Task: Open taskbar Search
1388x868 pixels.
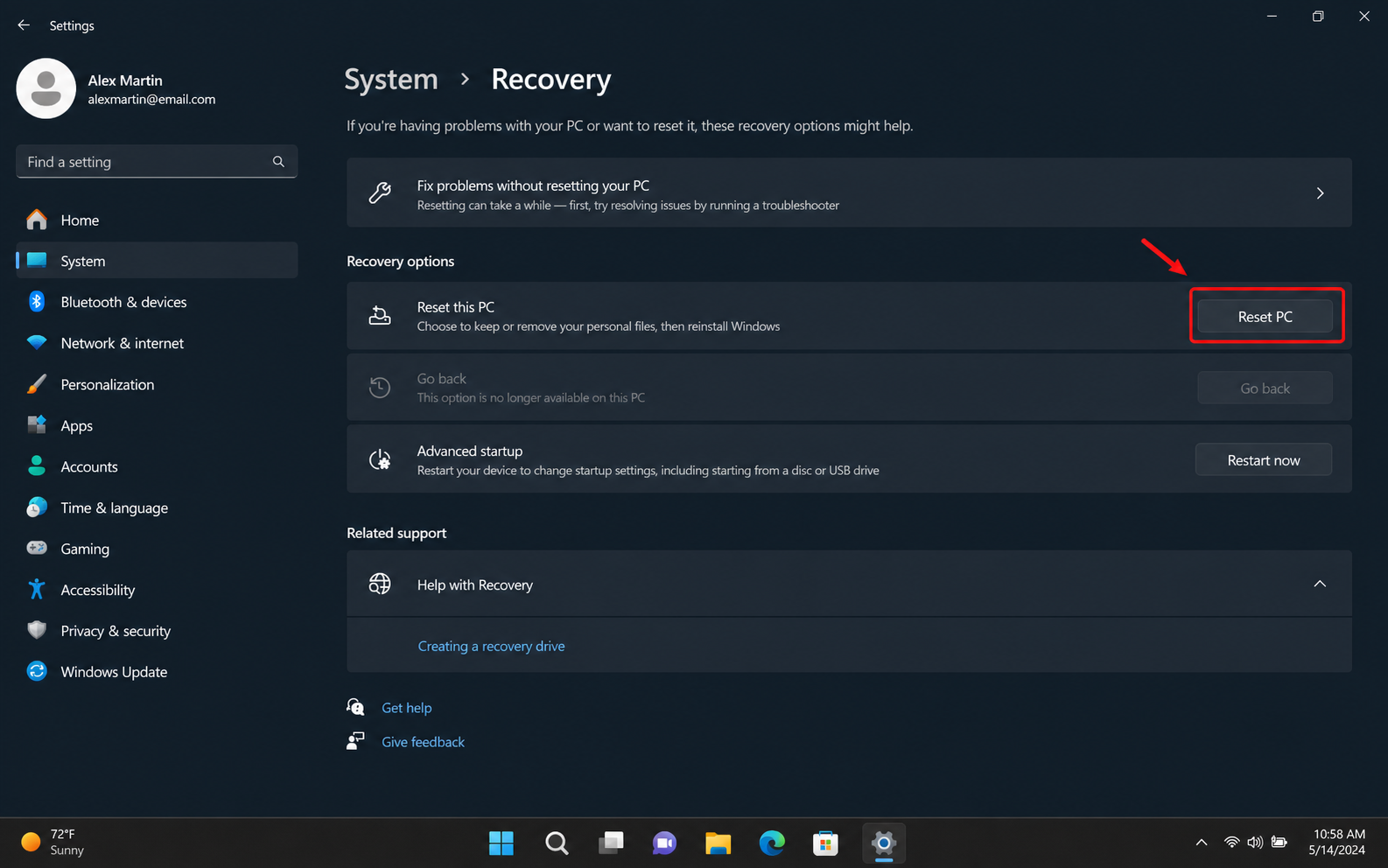Action: coord(557,843)
